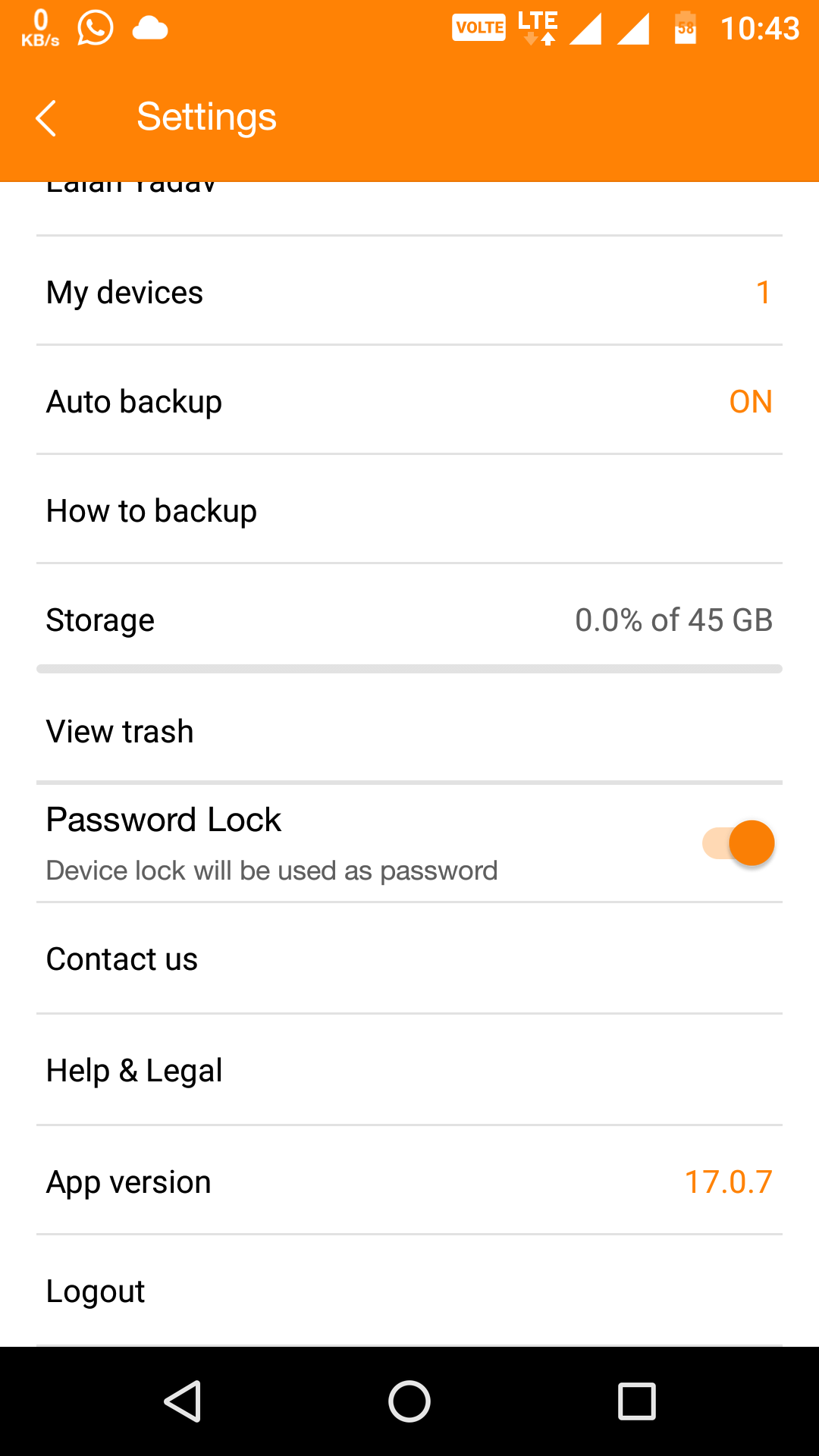819x1456 pixels.
Task: Toggle the Password Lock switch
Action: point(738,843)
